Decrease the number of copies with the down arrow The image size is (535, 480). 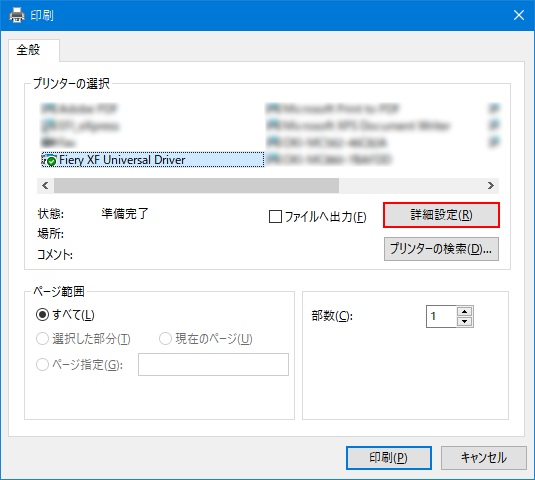(x=464, y=322)
